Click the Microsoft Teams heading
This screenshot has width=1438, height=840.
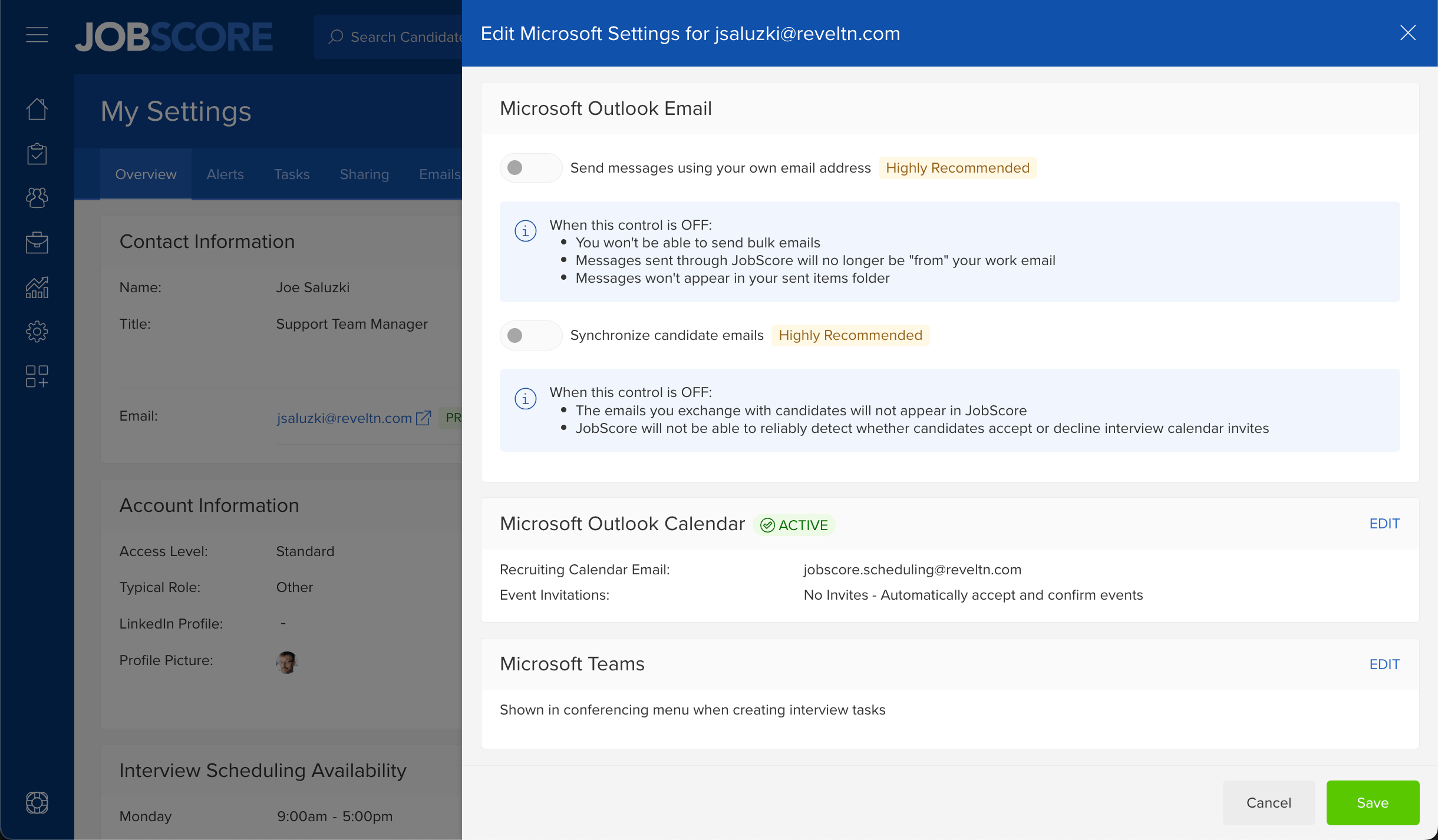pyautogui.click(x=572, y=664)
